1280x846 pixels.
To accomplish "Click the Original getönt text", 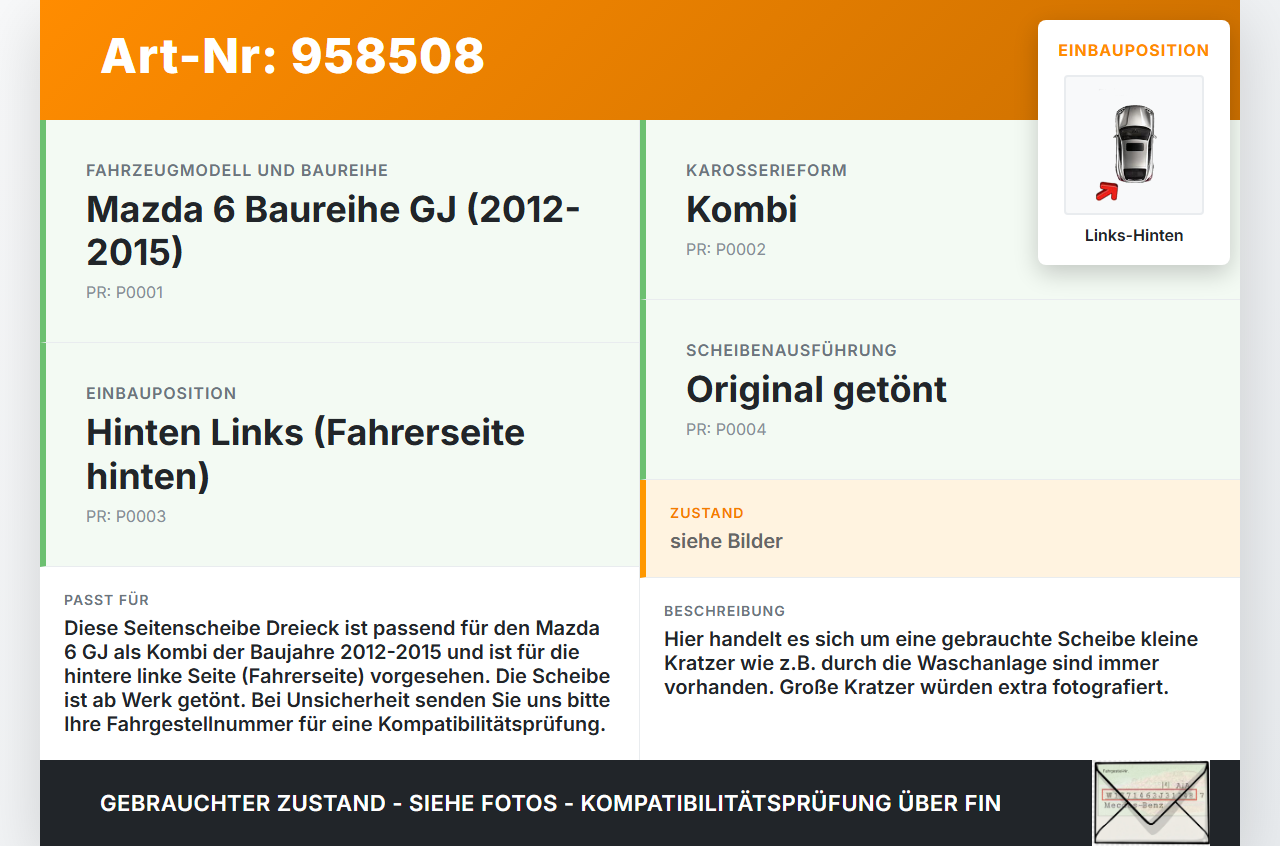I will 815,390.
